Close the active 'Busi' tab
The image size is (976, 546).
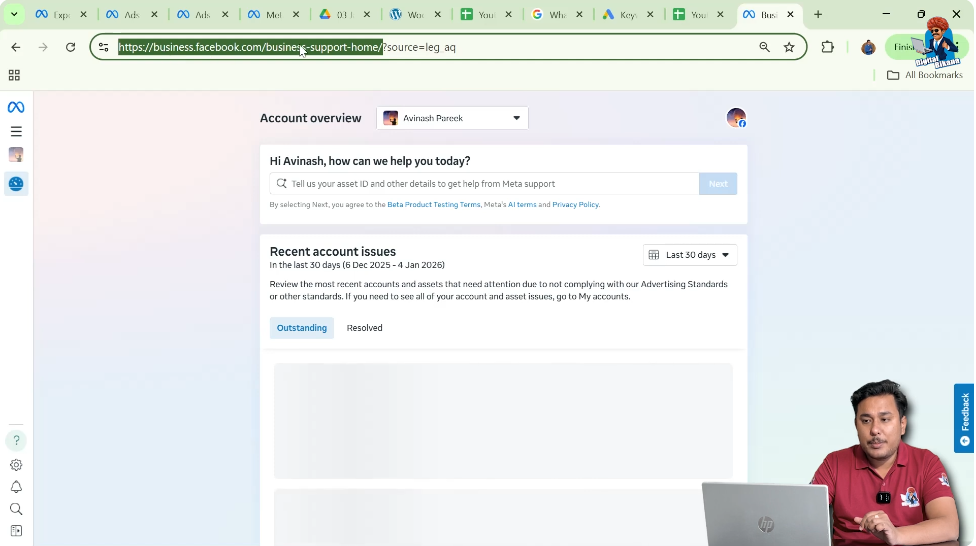(x=791, y=14)
